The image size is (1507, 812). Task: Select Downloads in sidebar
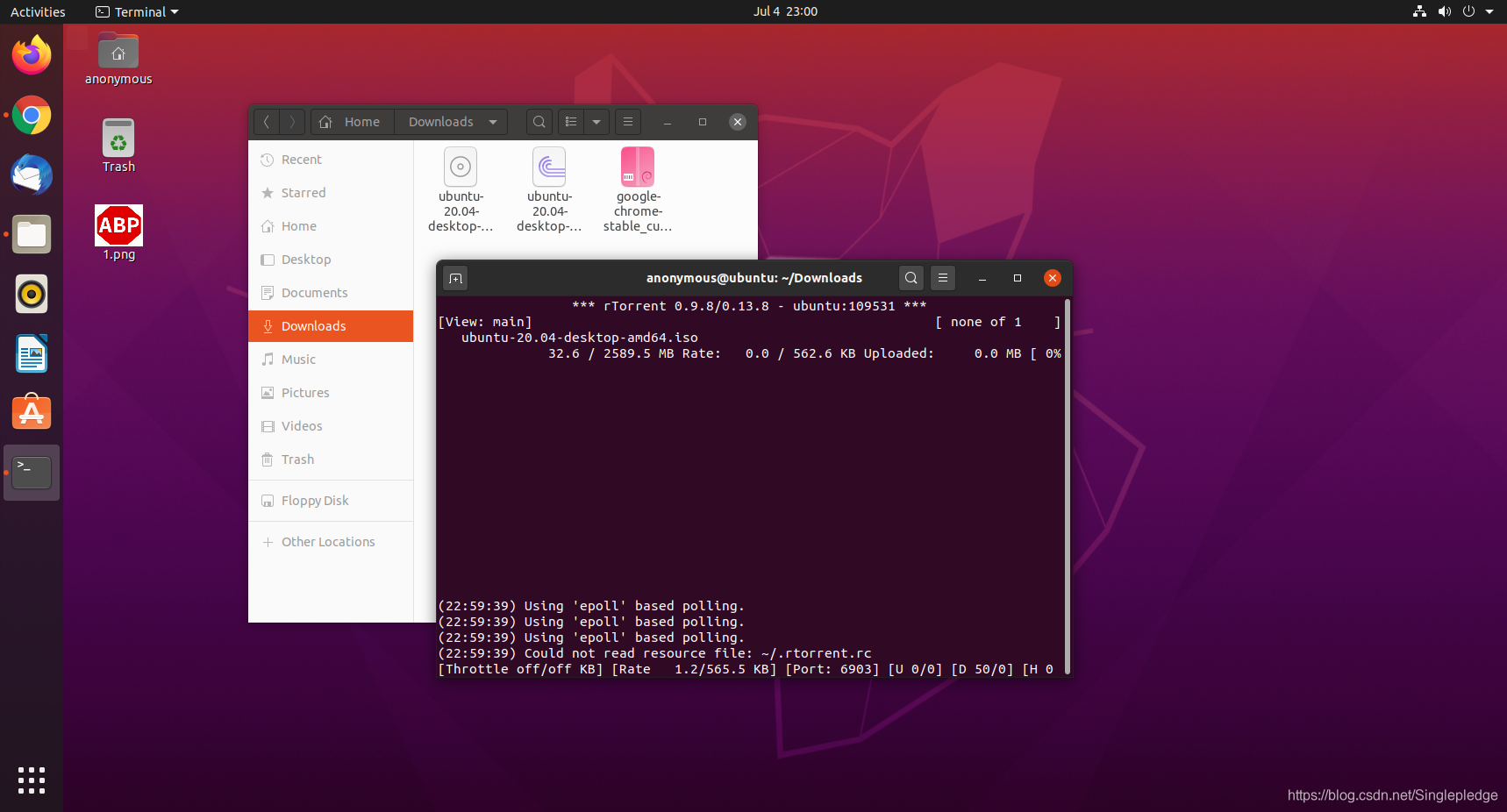point(331,326)
